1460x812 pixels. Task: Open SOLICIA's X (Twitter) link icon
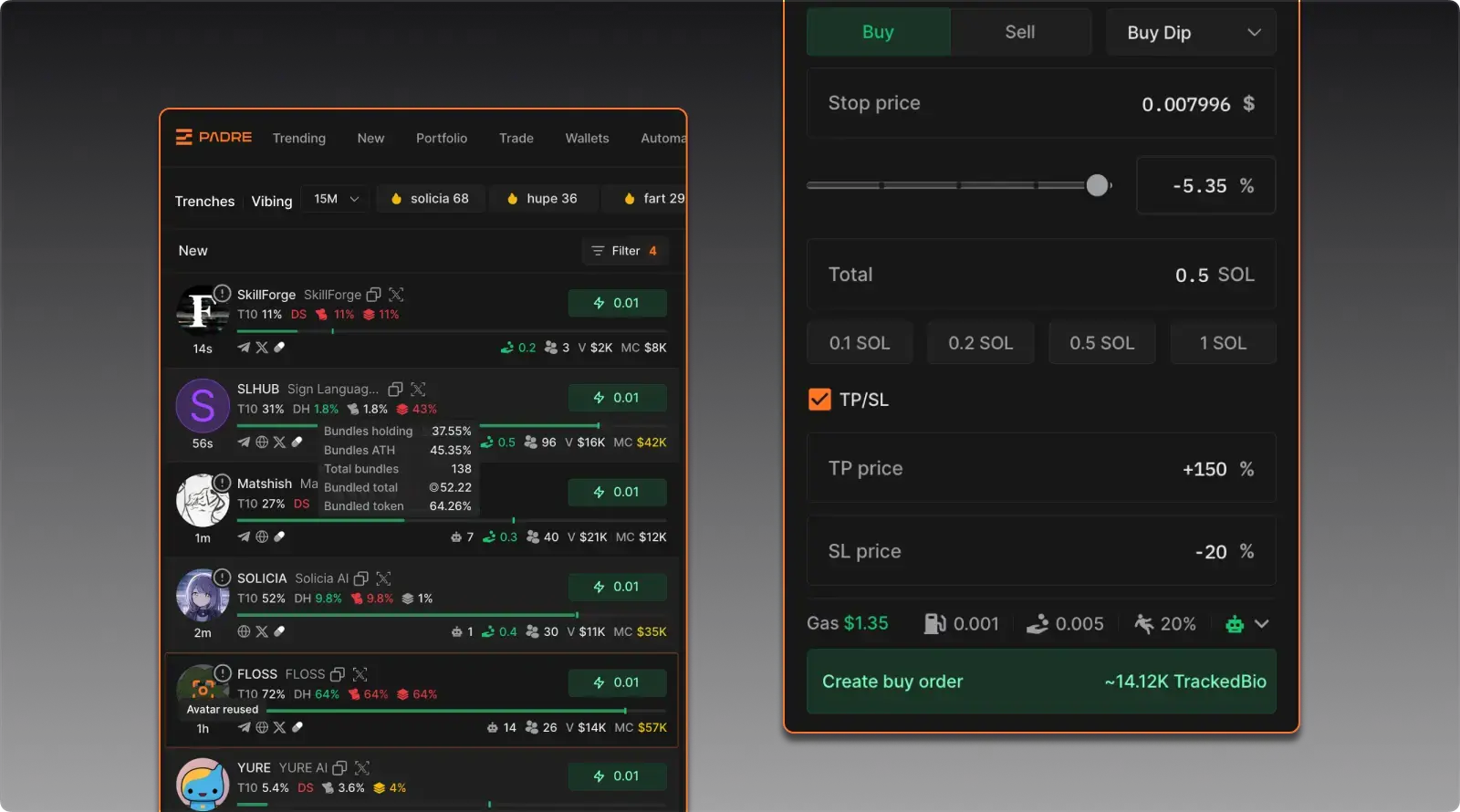coord(262,631)
